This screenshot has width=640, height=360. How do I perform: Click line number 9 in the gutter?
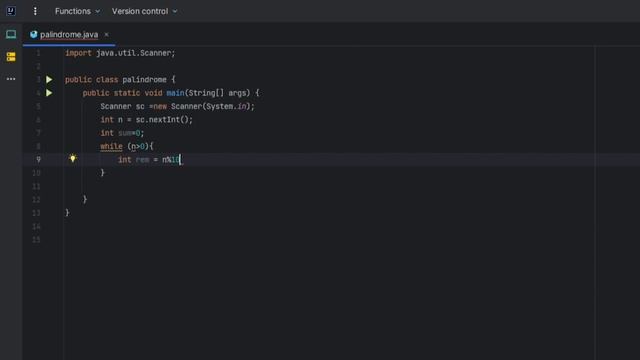tap(38, 159)
